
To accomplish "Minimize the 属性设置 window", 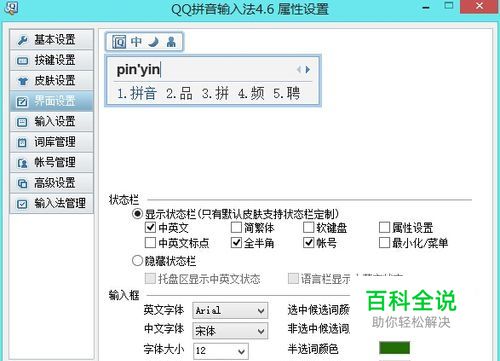I will (x=426, y=7).
